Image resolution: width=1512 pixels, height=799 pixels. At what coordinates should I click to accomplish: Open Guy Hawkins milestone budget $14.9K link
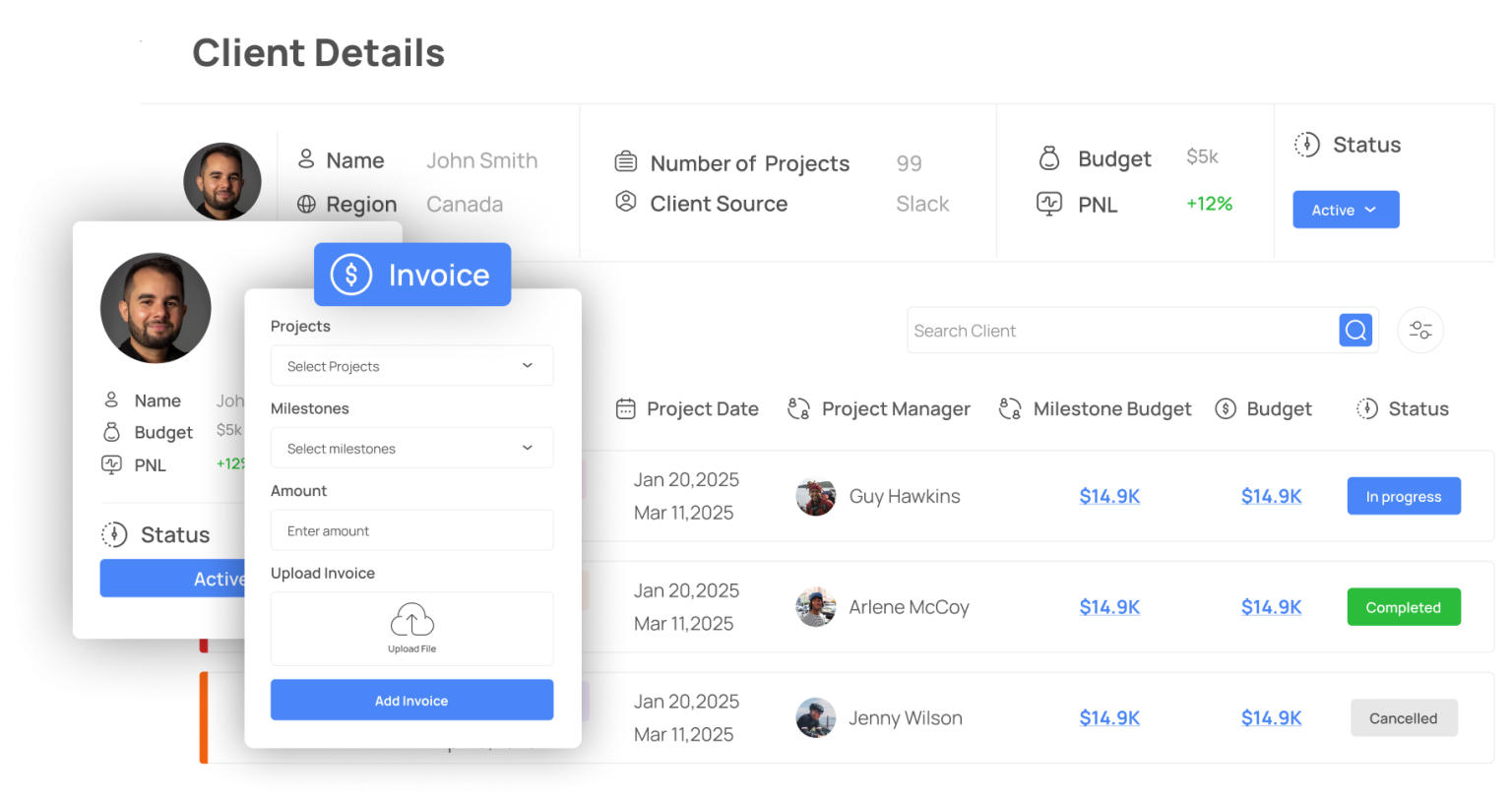pyautogui.click(x=1109, y=497)
